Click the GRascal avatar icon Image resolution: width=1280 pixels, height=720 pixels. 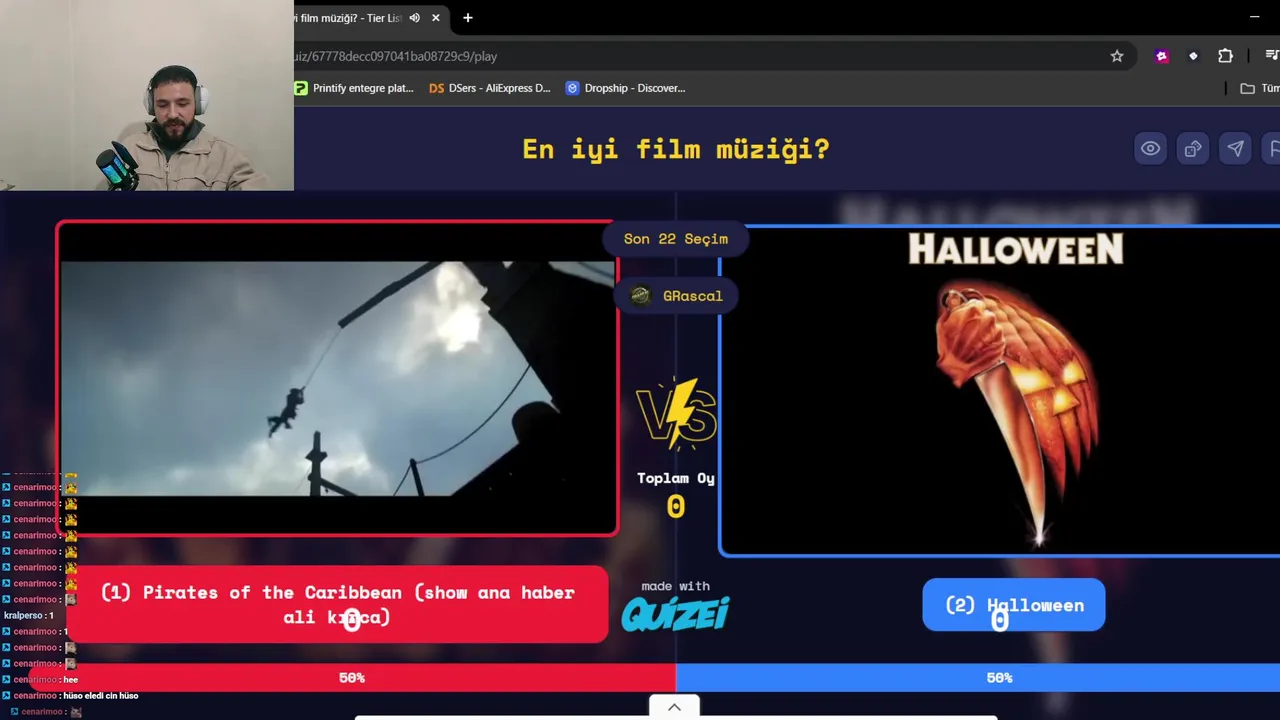[x=641, y=296]
